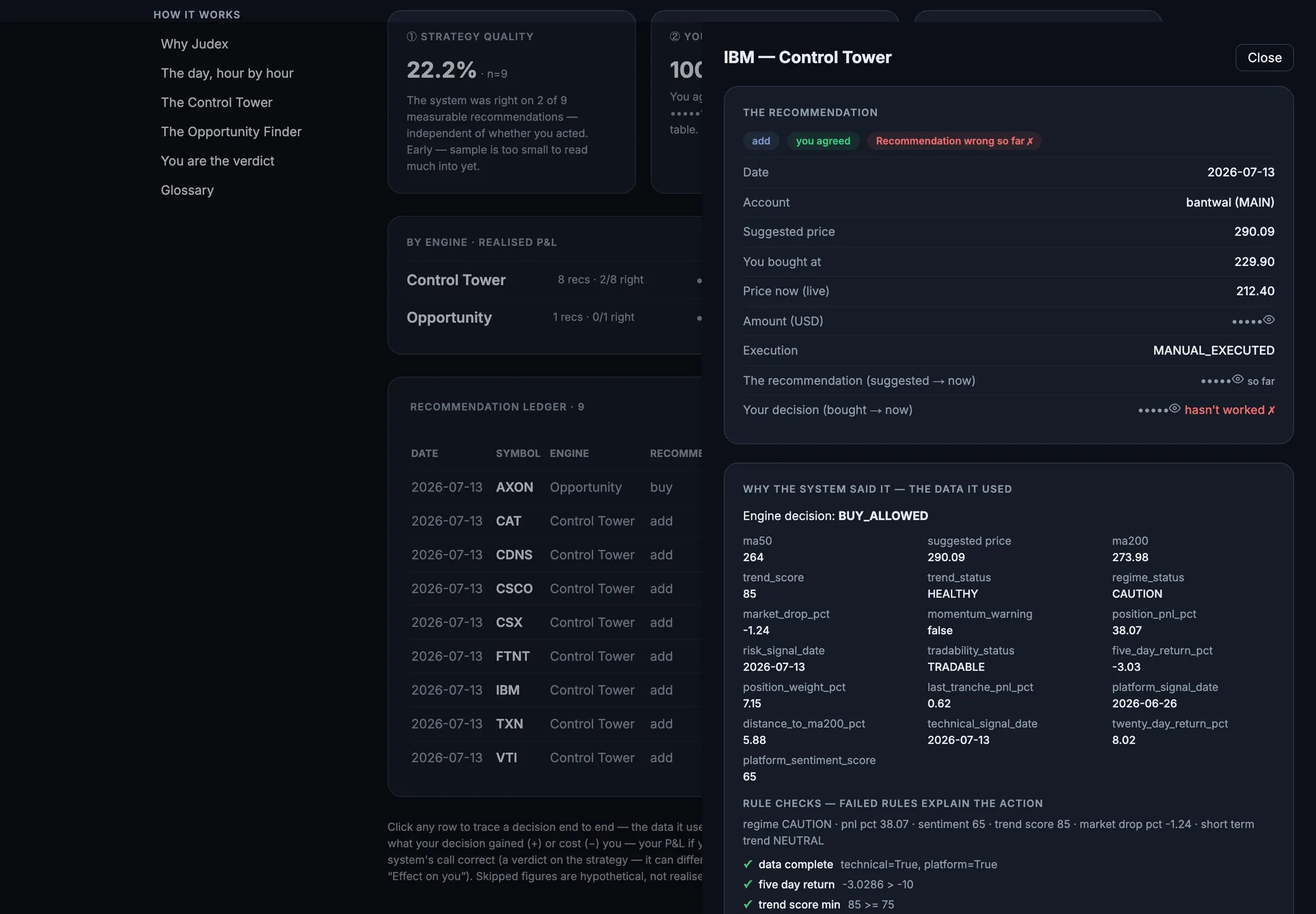1316x914 pixels.
Task: Select the AXON ledger row
Action: (x=556, y=487)
